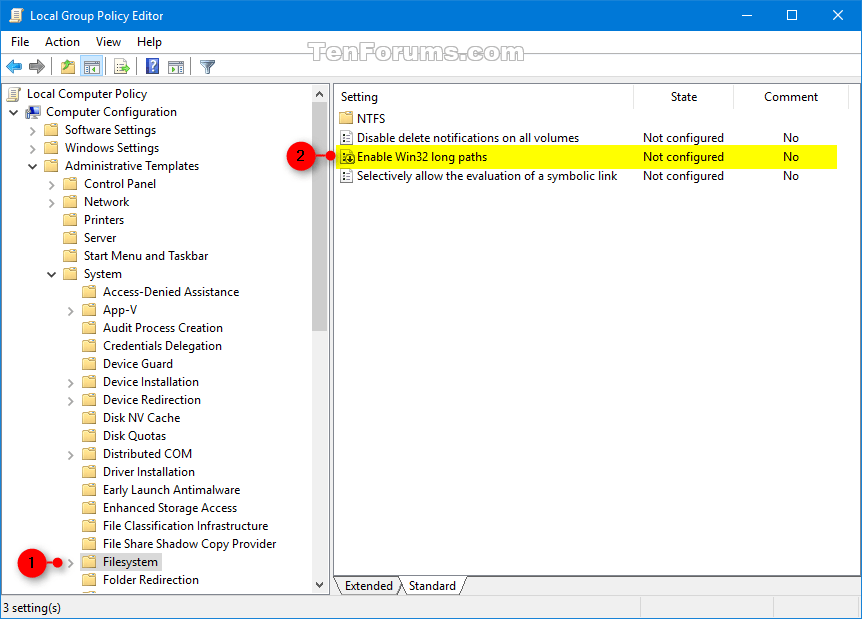
Task: Open the Up one level folder icon
Action: click(66, 66)
